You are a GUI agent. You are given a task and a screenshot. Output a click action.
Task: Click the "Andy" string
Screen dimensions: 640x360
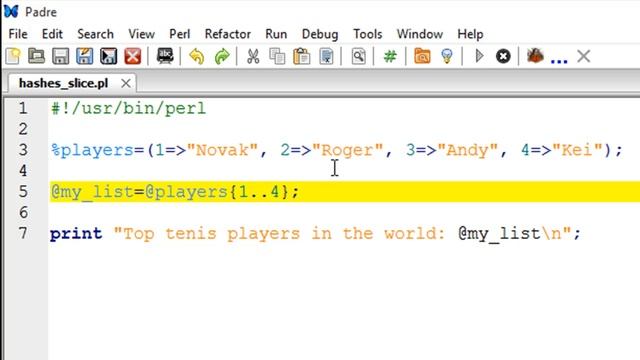pyautogui.click(x=468, y=150)
